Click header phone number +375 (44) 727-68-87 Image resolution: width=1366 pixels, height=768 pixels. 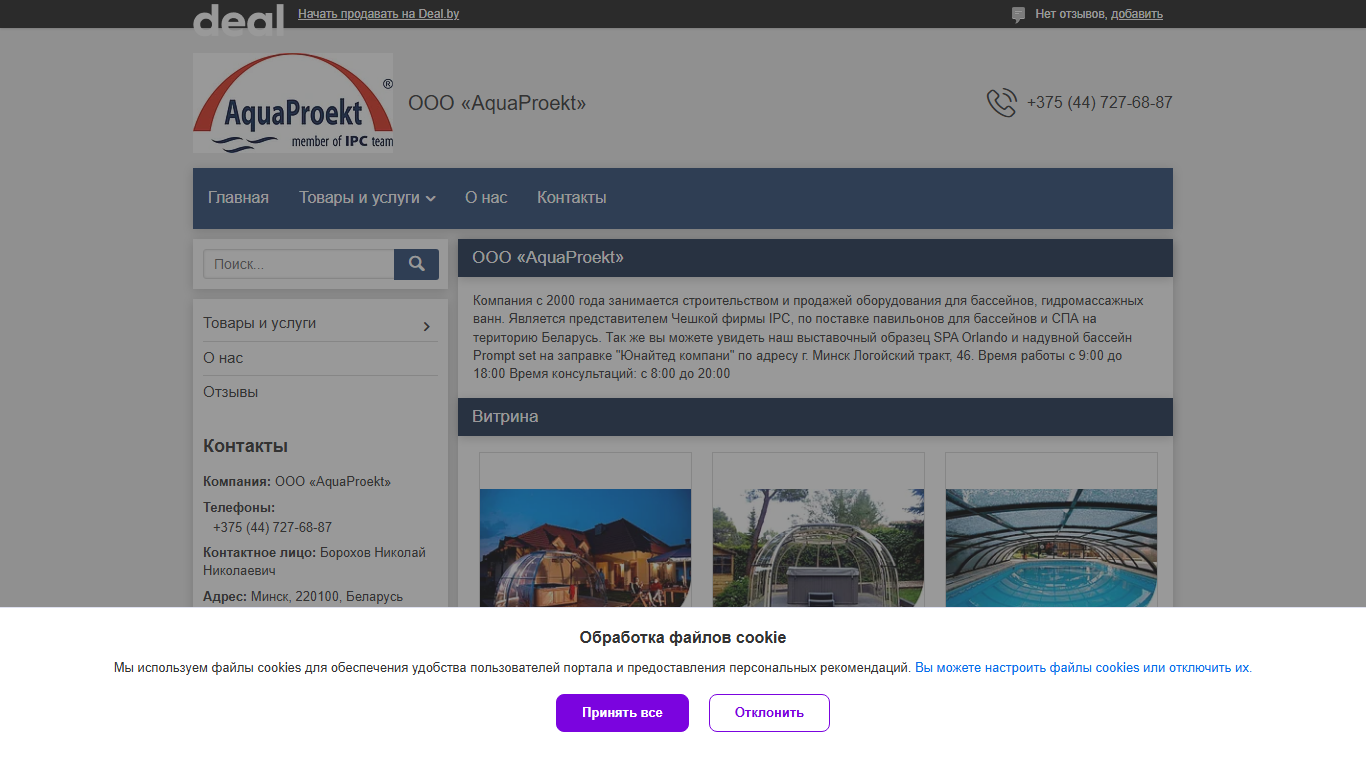[x=1100, y=103]
